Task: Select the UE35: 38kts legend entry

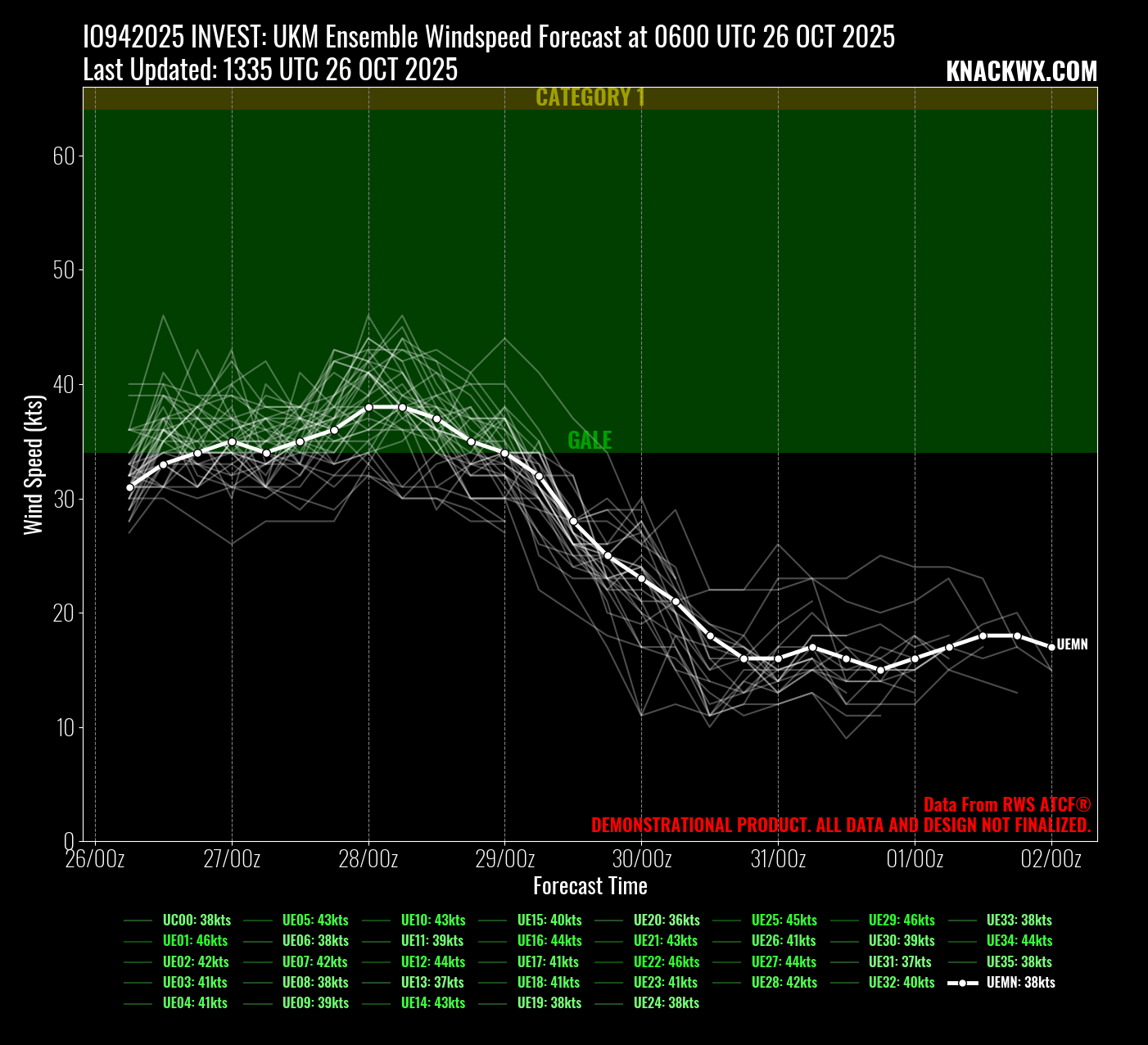Action: [x=1019, y=962]
